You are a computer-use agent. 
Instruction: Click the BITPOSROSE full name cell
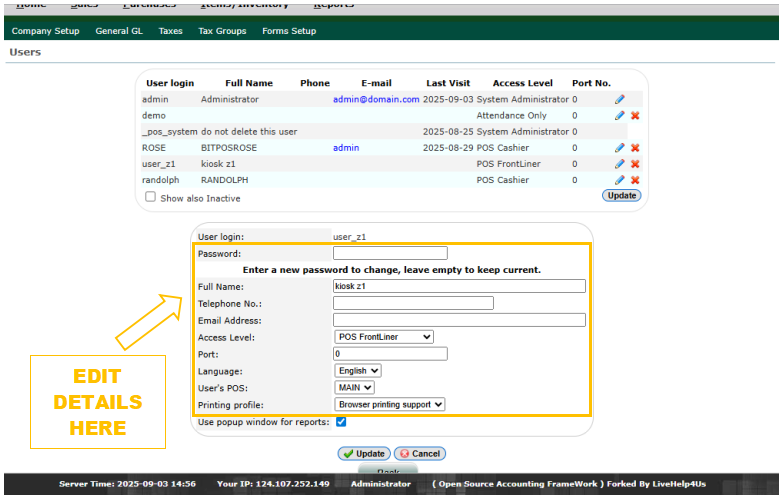(229, 148)
